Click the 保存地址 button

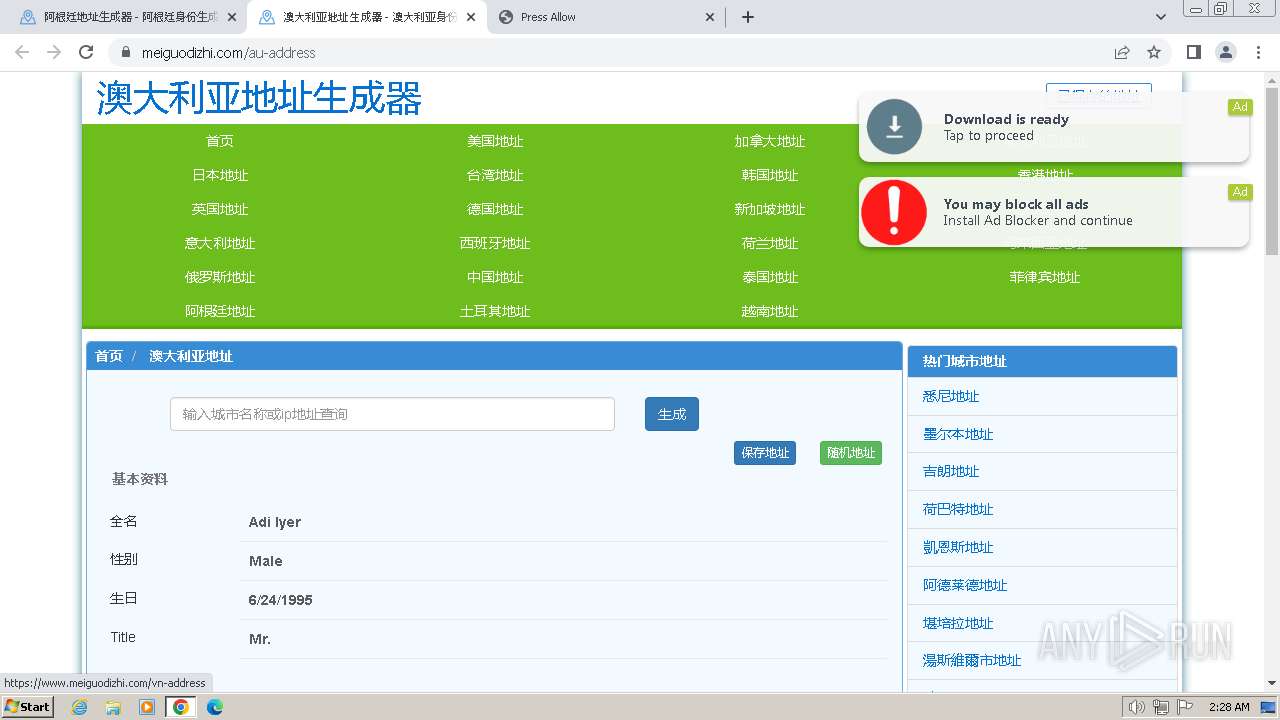point(765,453)
